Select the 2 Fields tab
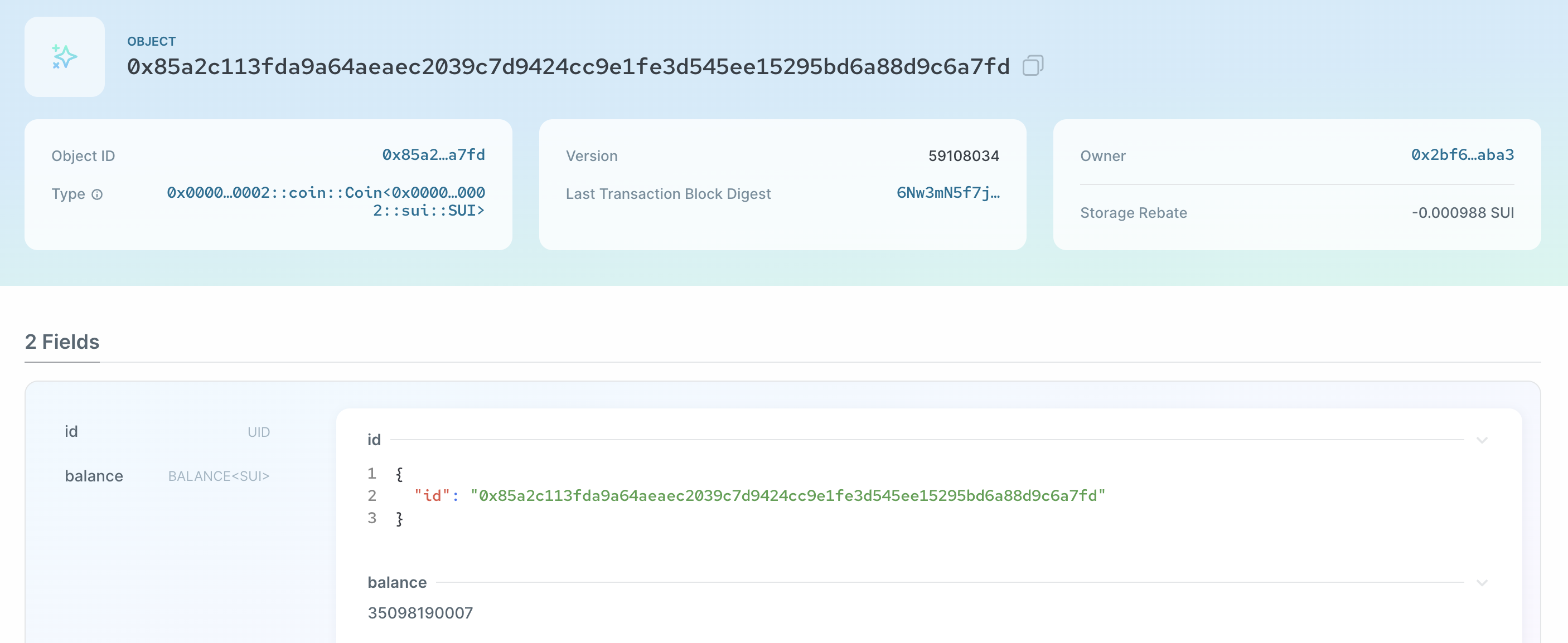The image size is (1568, 643). (62, 342)
